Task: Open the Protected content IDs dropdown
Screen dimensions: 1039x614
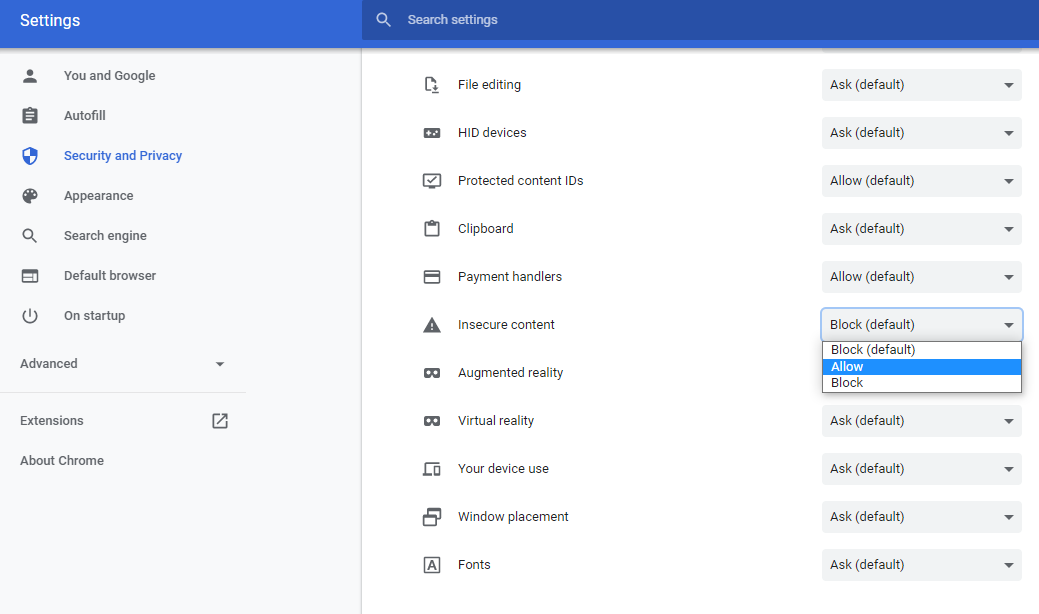Action: [922, 181]
